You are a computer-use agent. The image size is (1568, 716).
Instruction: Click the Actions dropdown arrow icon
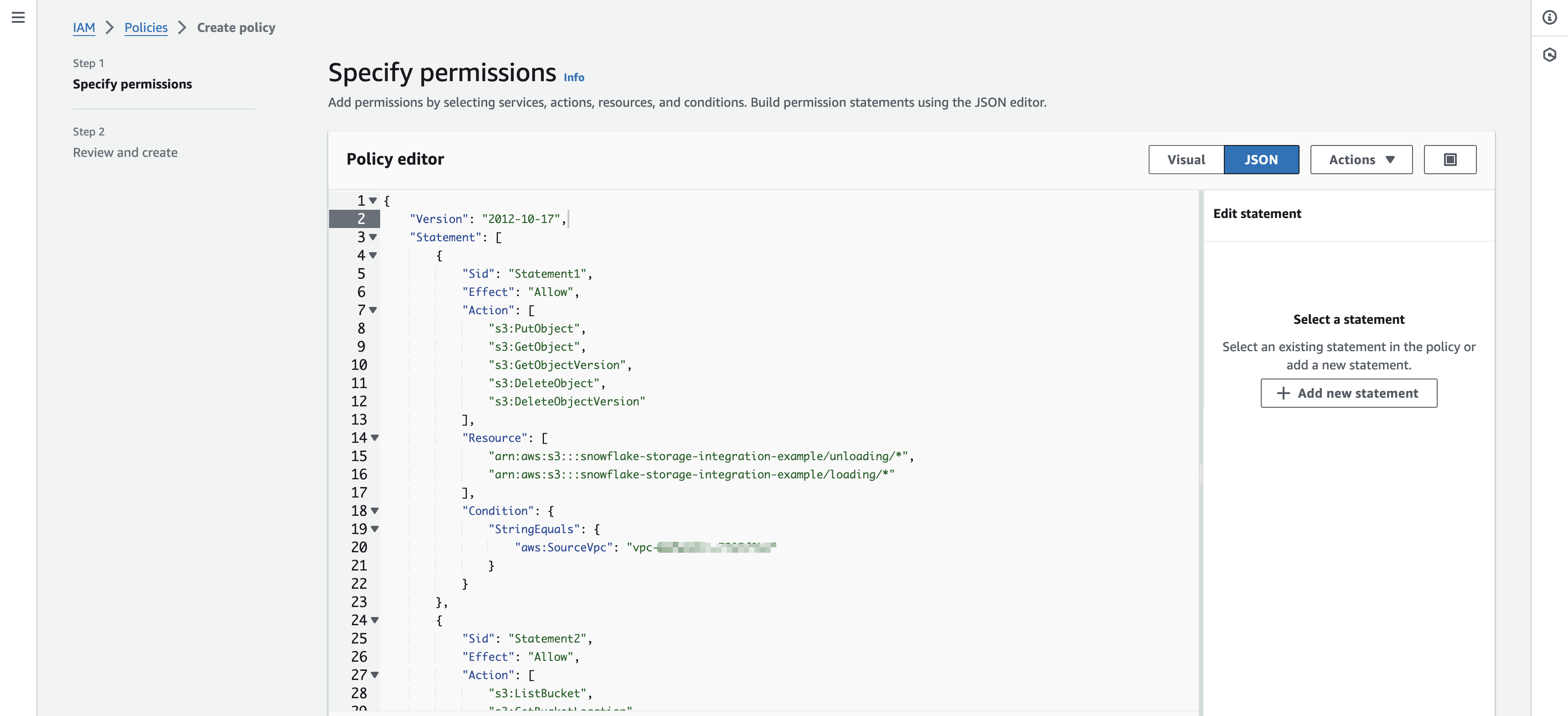pos(1390,160)
